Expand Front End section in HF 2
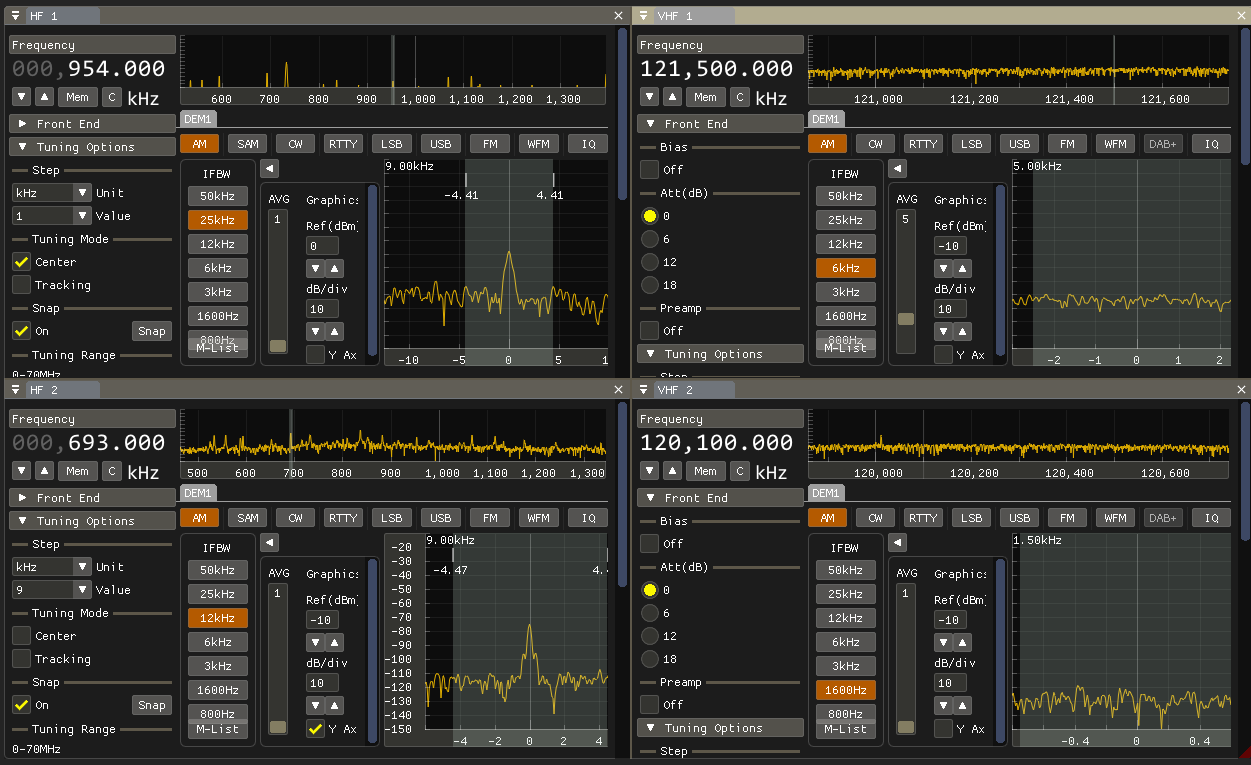The image size is (1251, 765). (22, 498)
